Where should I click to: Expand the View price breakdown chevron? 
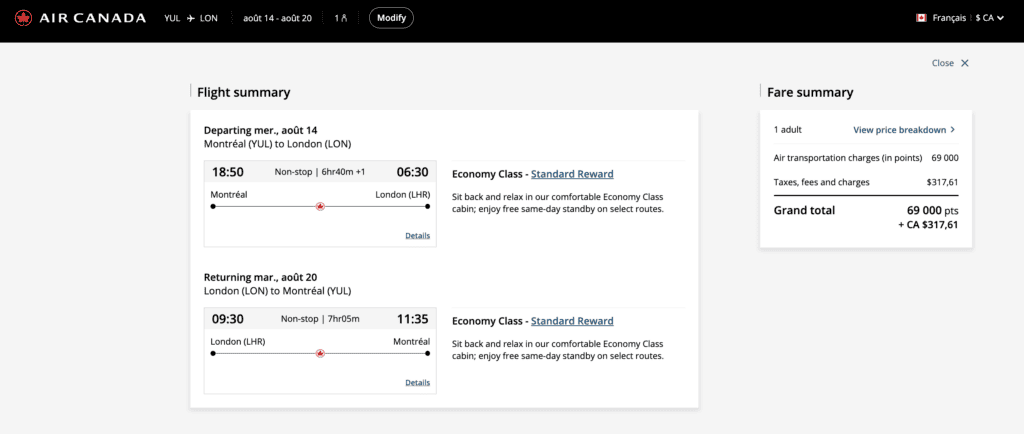[x=952, y=130]
